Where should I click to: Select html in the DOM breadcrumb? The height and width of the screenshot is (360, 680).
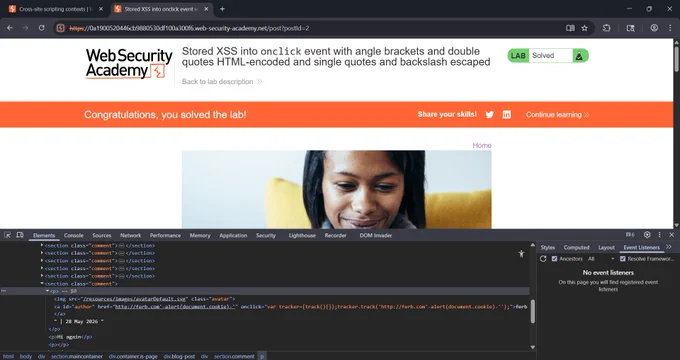9,356
